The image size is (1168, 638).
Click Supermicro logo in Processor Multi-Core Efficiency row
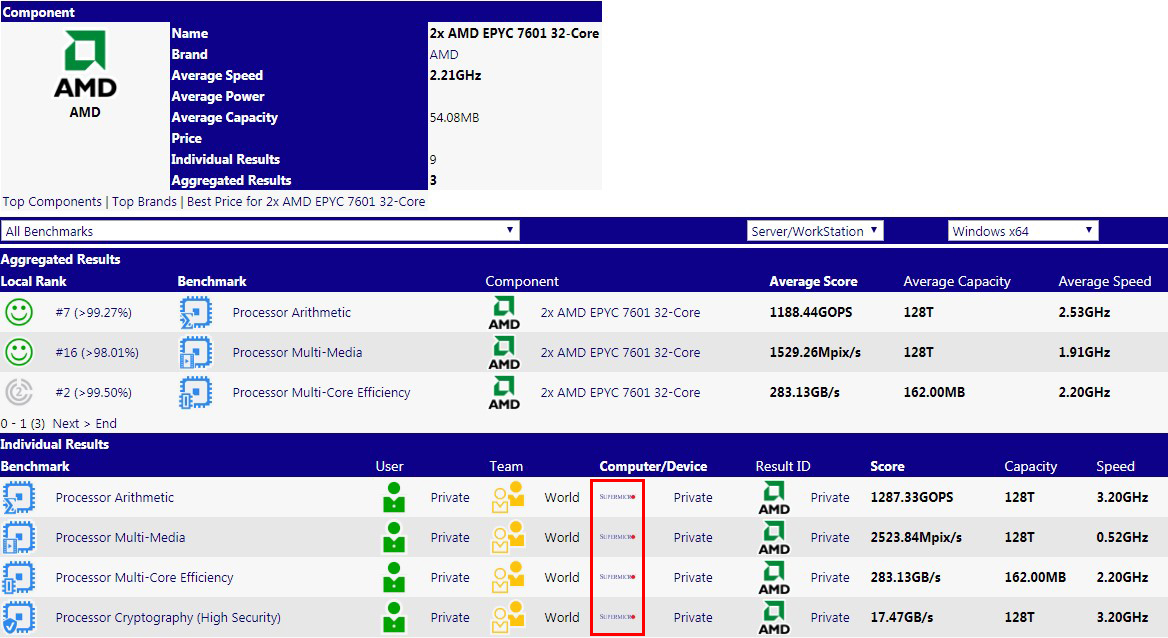coord(617,577)
